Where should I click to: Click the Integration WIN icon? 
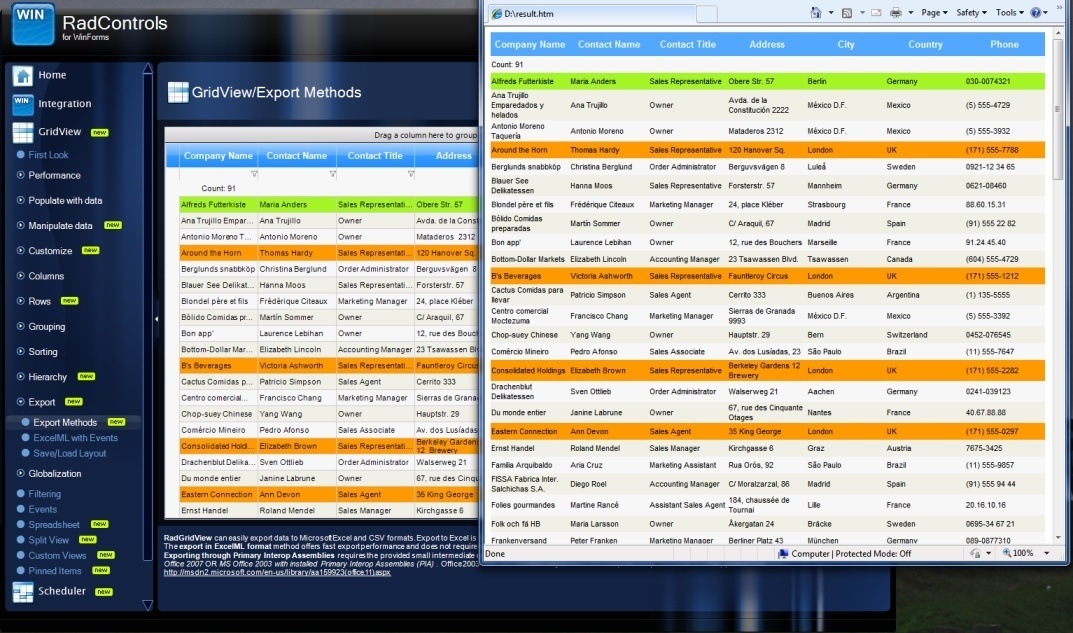[23, 104]
